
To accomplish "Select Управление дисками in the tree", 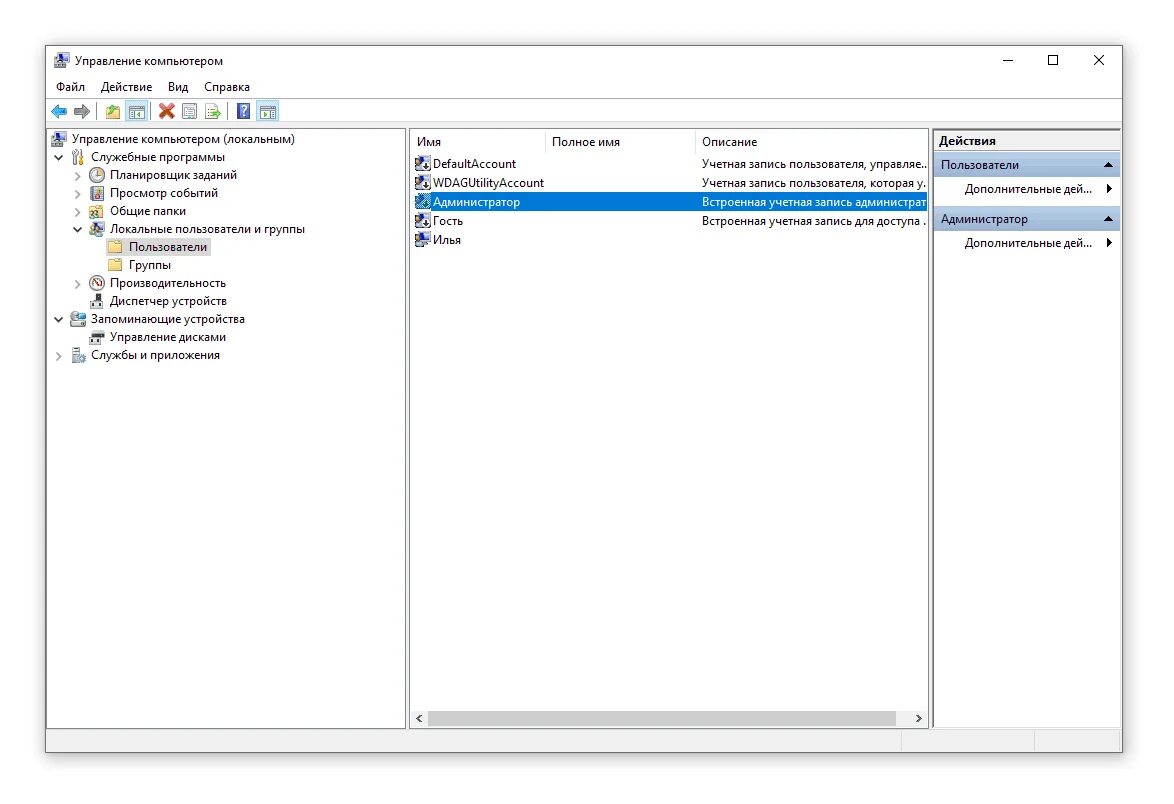I will coord(168,337).
